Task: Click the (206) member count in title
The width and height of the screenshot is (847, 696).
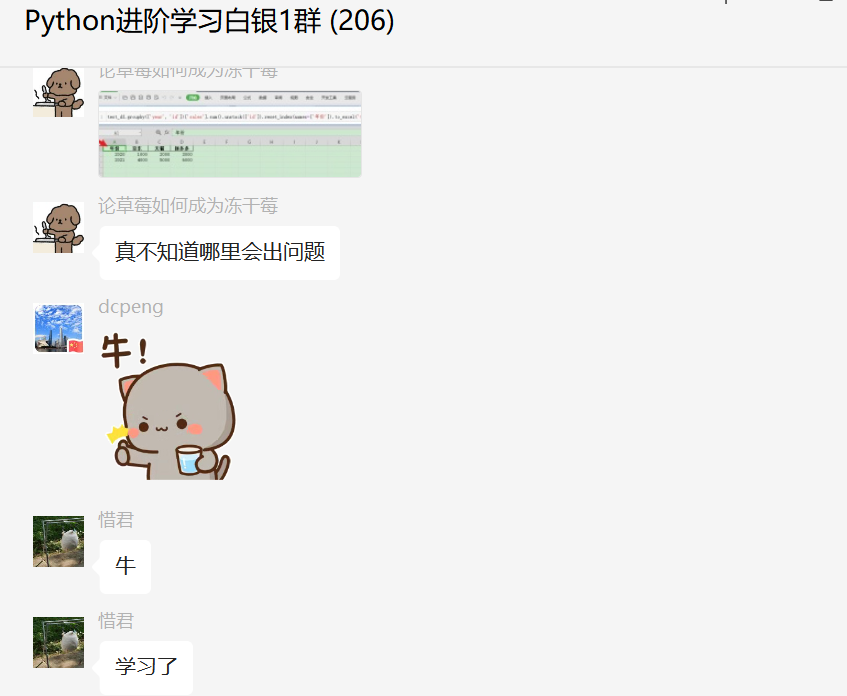Action: coord(361,22)
